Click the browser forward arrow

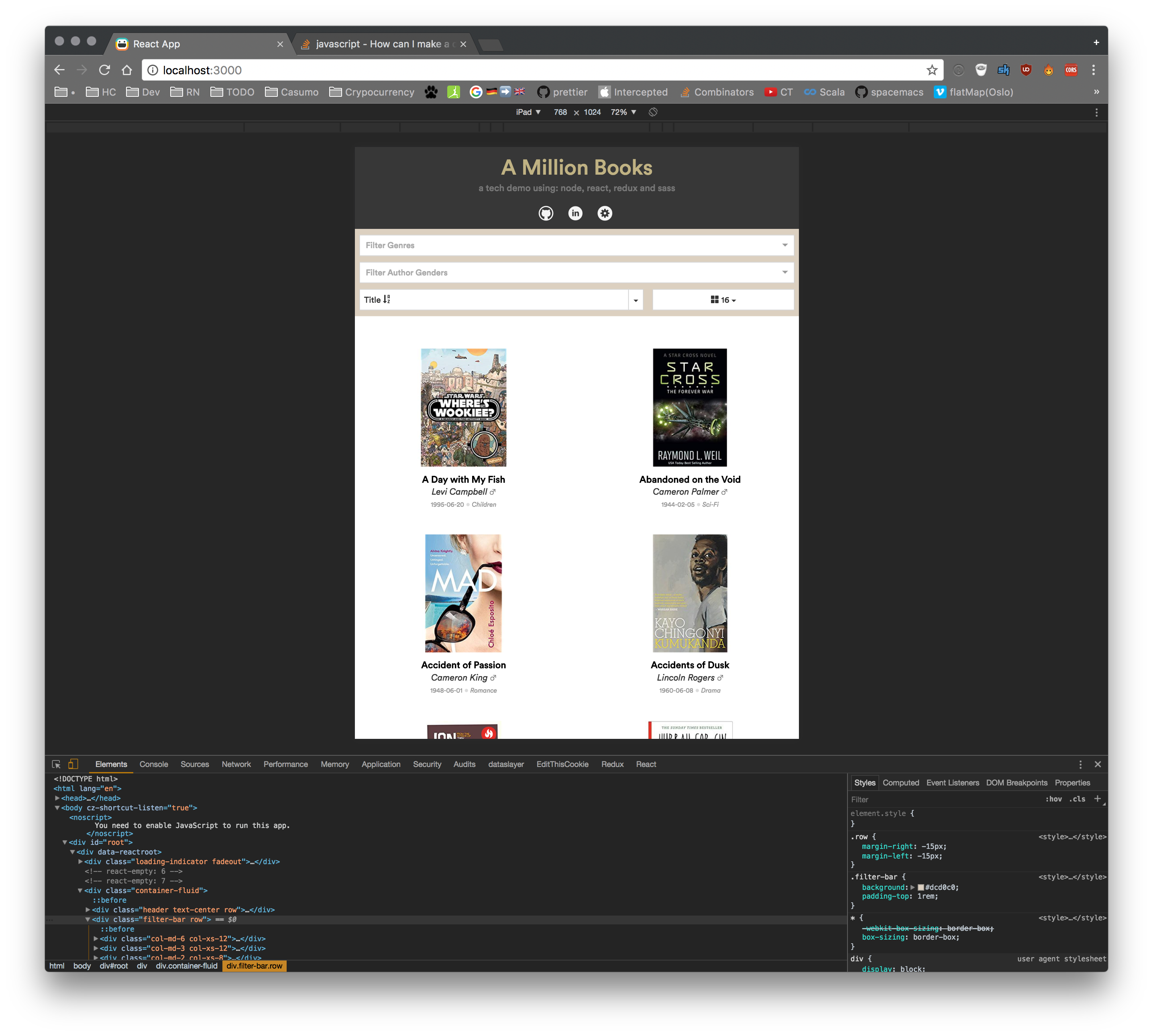82,70
